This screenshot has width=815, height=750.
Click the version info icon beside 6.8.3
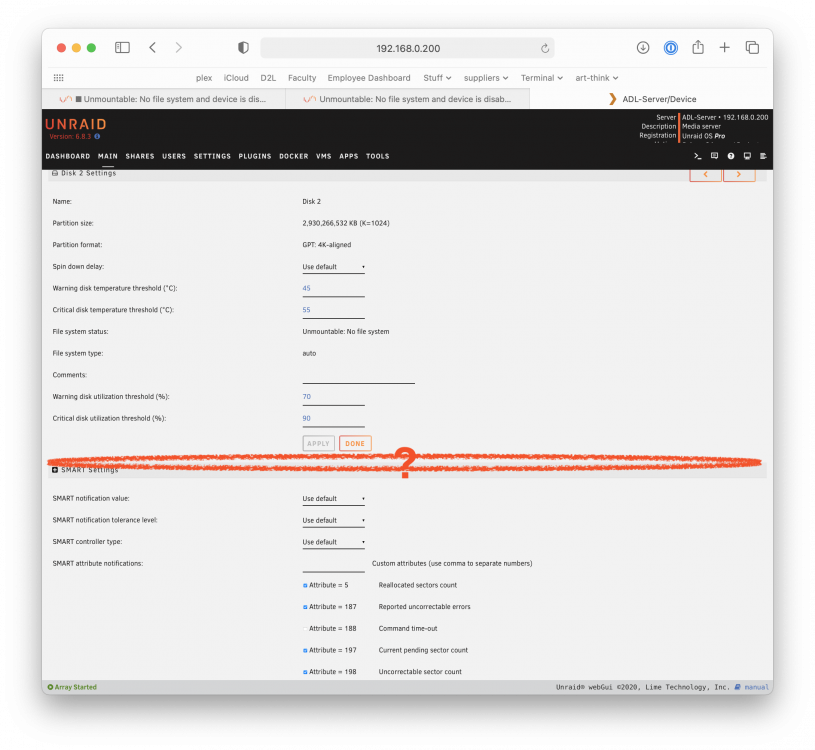click(97, 136)
